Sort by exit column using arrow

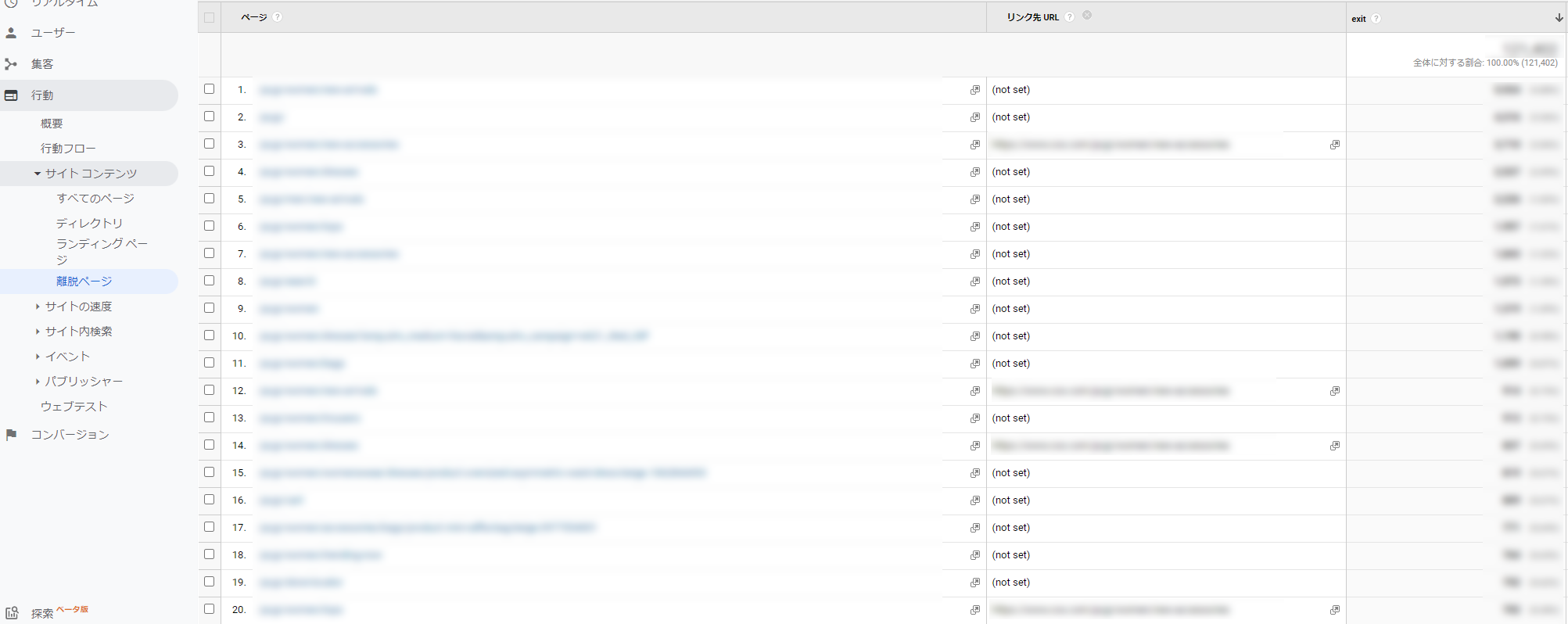(1559, 18)
